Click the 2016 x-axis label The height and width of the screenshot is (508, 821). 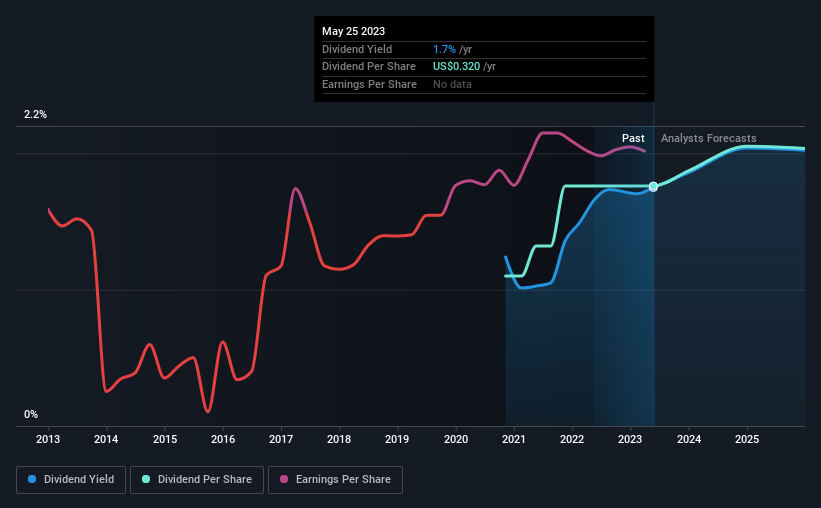(223, 439)
